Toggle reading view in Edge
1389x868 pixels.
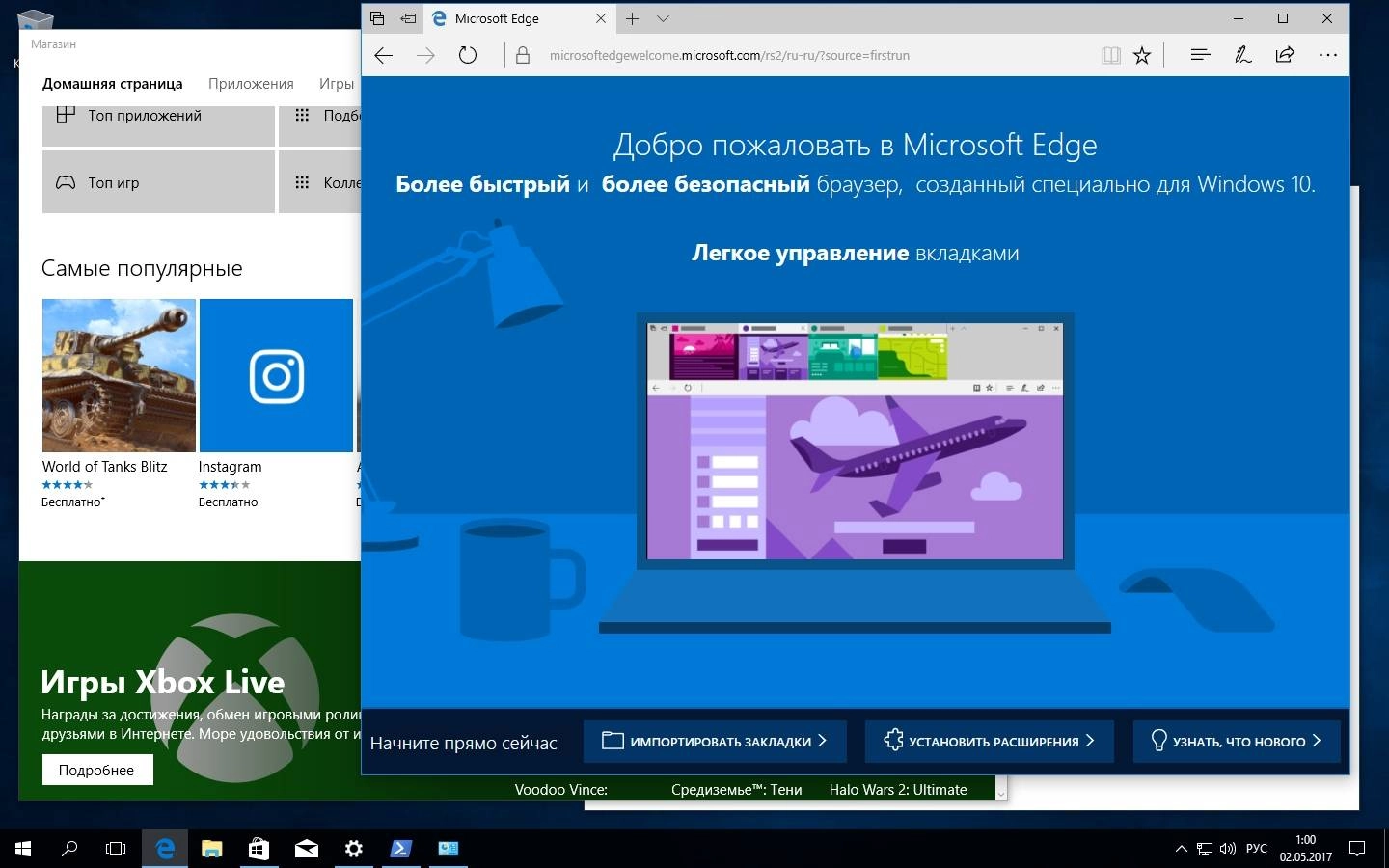1111,55
